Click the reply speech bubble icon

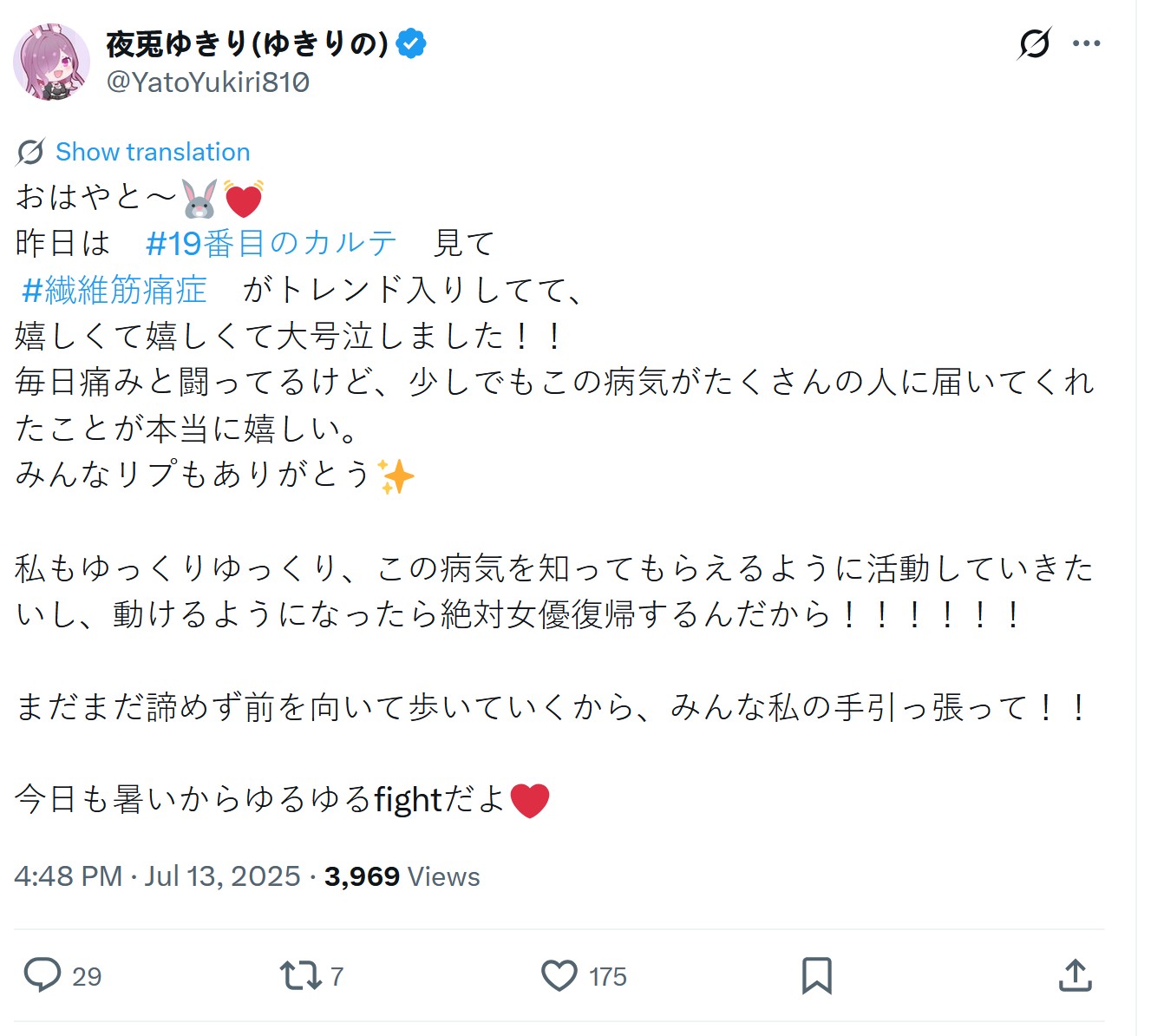click(x=42, y=975)
